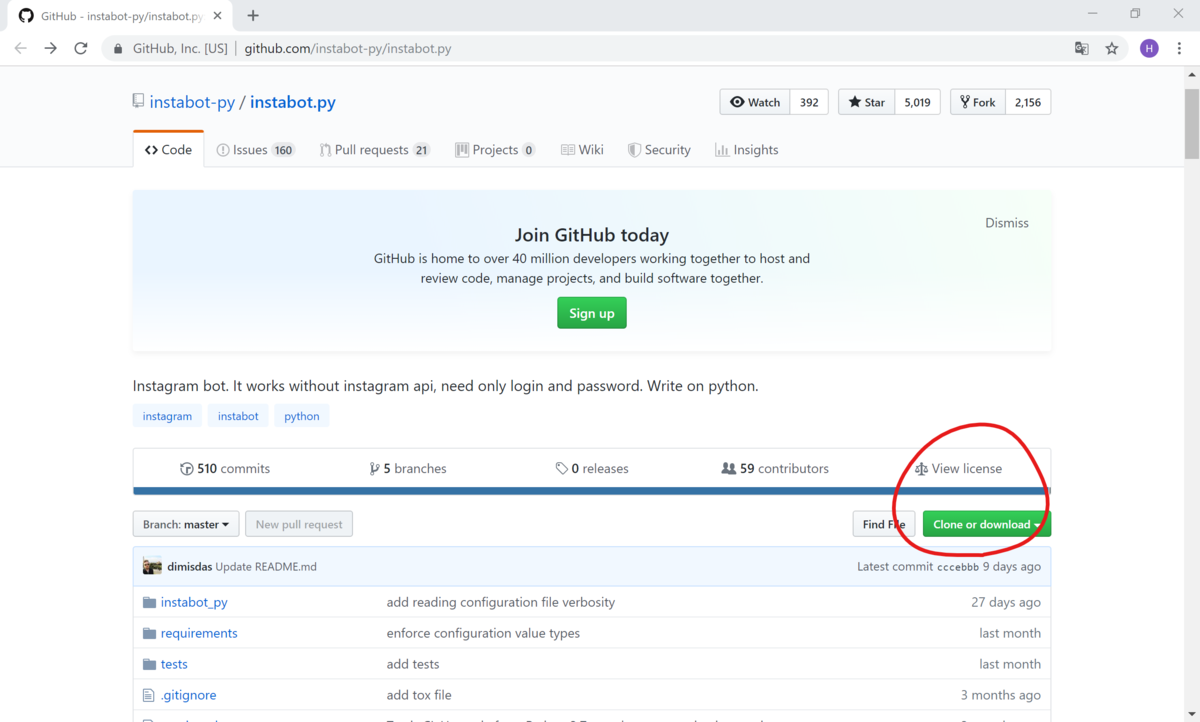The height and width of the screenshot is (722, 1200).
Task: Open the requirements folder
Action: [x=199, y=633]
